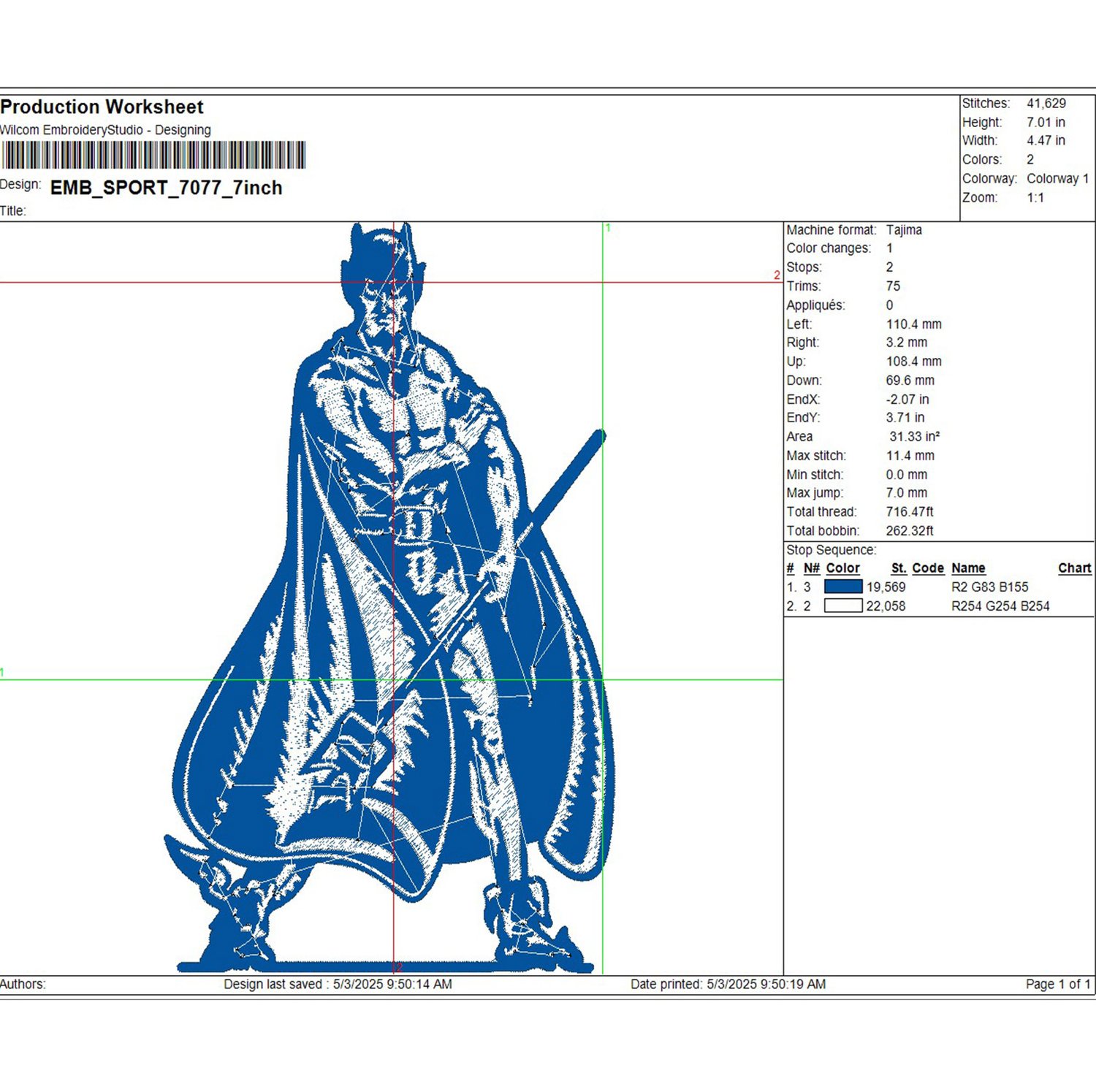1096x1092 pixels.
Task: Click the colorway value "Colorway 1"
Action: point(1057,179)
